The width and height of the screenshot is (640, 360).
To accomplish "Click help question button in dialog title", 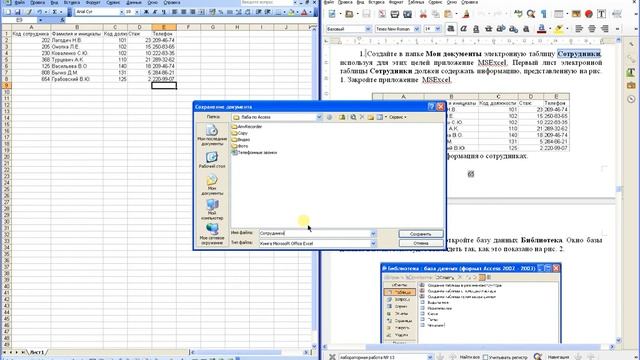I will click(x=431, y=107).
